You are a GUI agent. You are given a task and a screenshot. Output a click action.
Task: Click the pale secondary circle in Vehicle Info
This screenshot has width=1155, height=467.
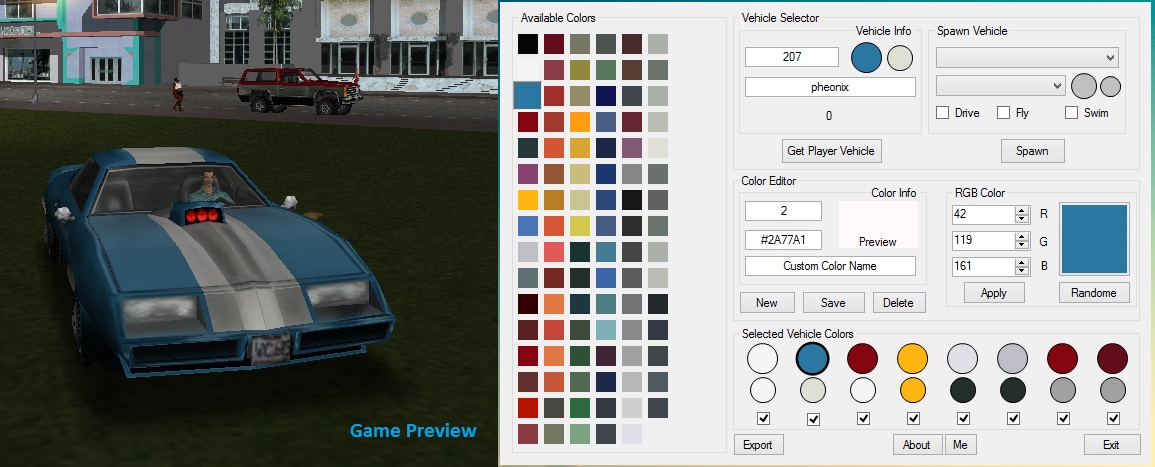(x=900, y=58)
